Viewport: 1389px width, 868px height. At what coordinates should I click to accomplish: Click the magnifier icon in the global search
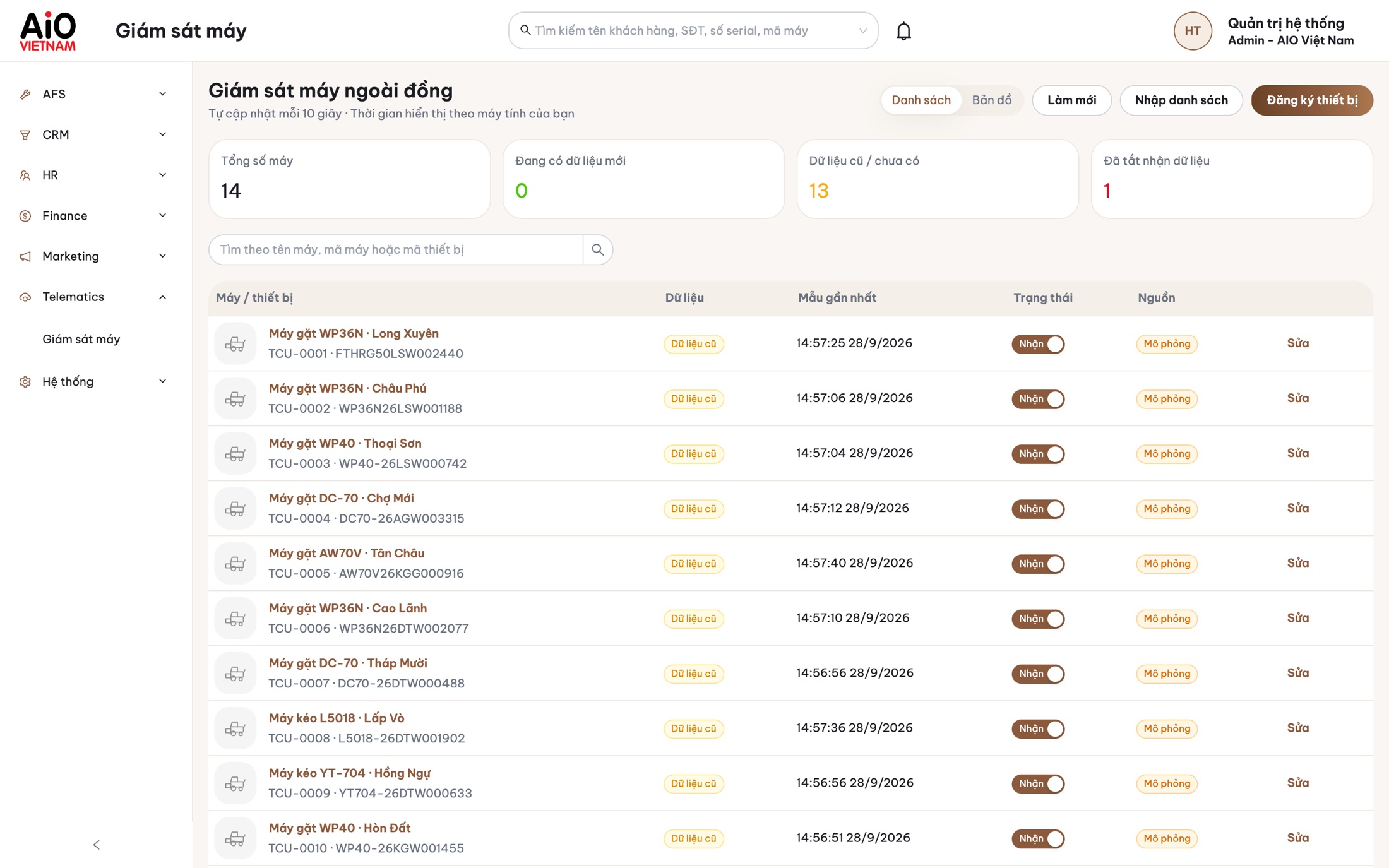pos(525,30)
